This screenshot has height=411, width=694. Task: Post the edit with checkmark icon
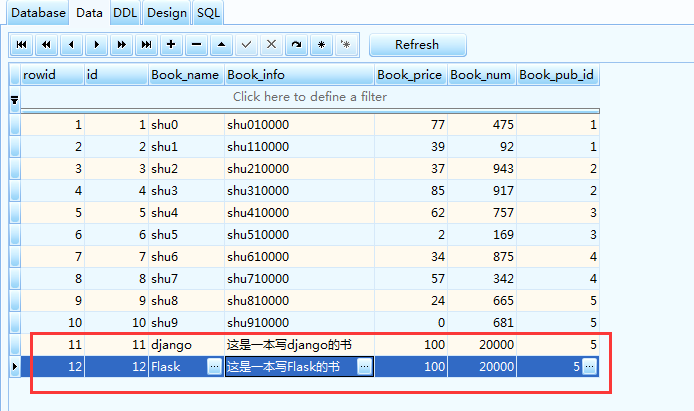(x=247, y=45)
